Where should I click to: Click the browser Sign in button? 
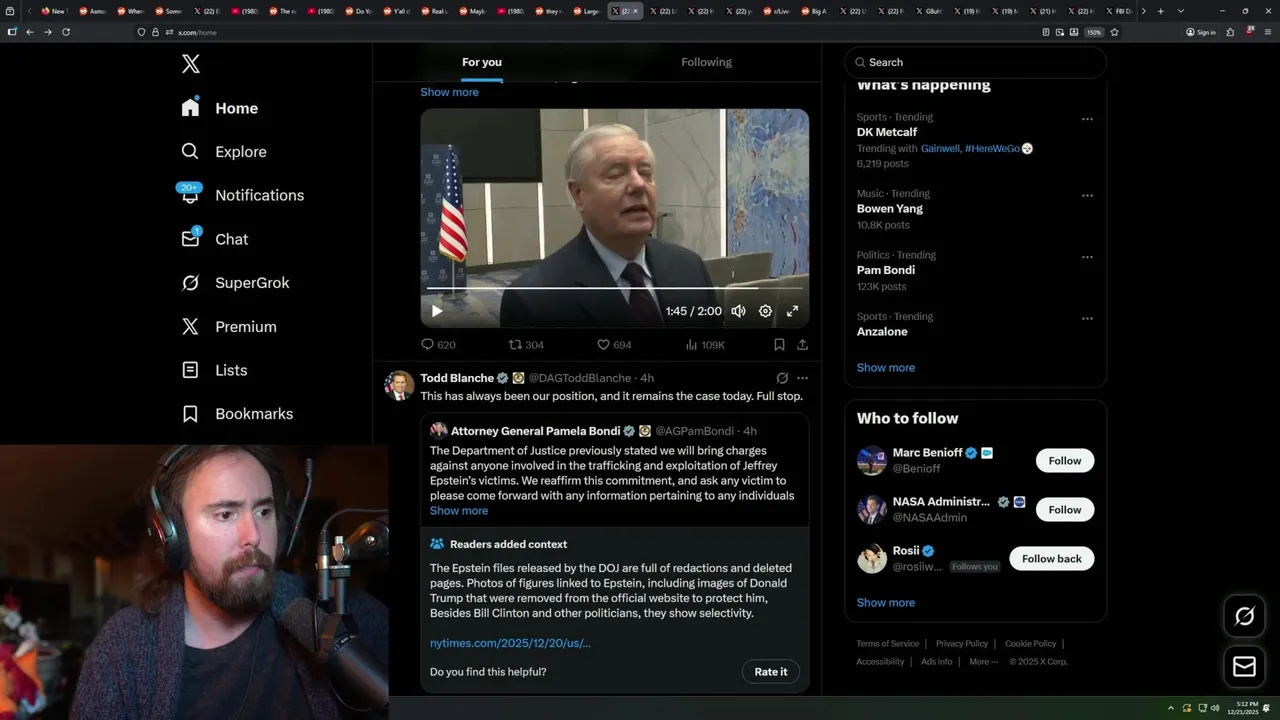tap(1201, 32)
